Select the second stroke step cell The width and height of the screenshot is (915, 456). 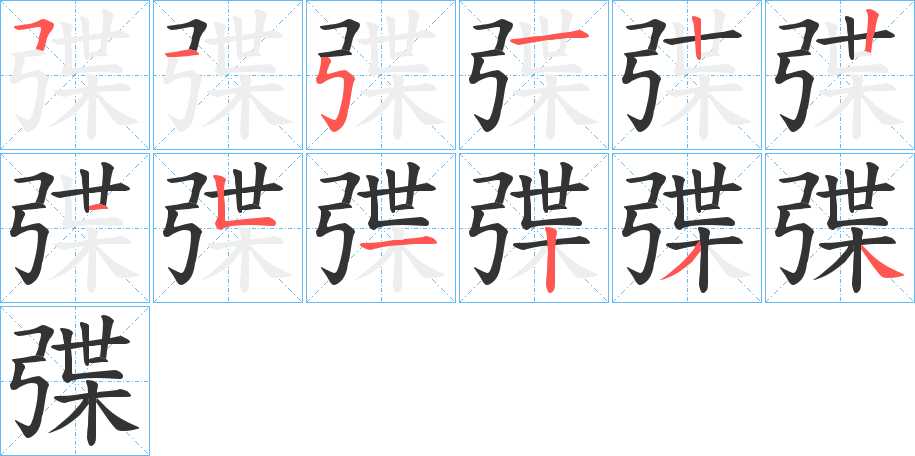click(x=228, y=75)
